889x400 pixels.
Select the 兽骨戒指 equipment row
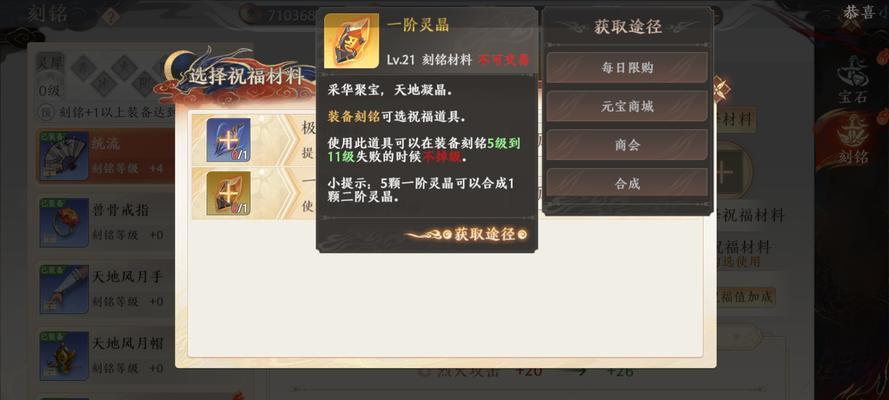click(105, 223)
